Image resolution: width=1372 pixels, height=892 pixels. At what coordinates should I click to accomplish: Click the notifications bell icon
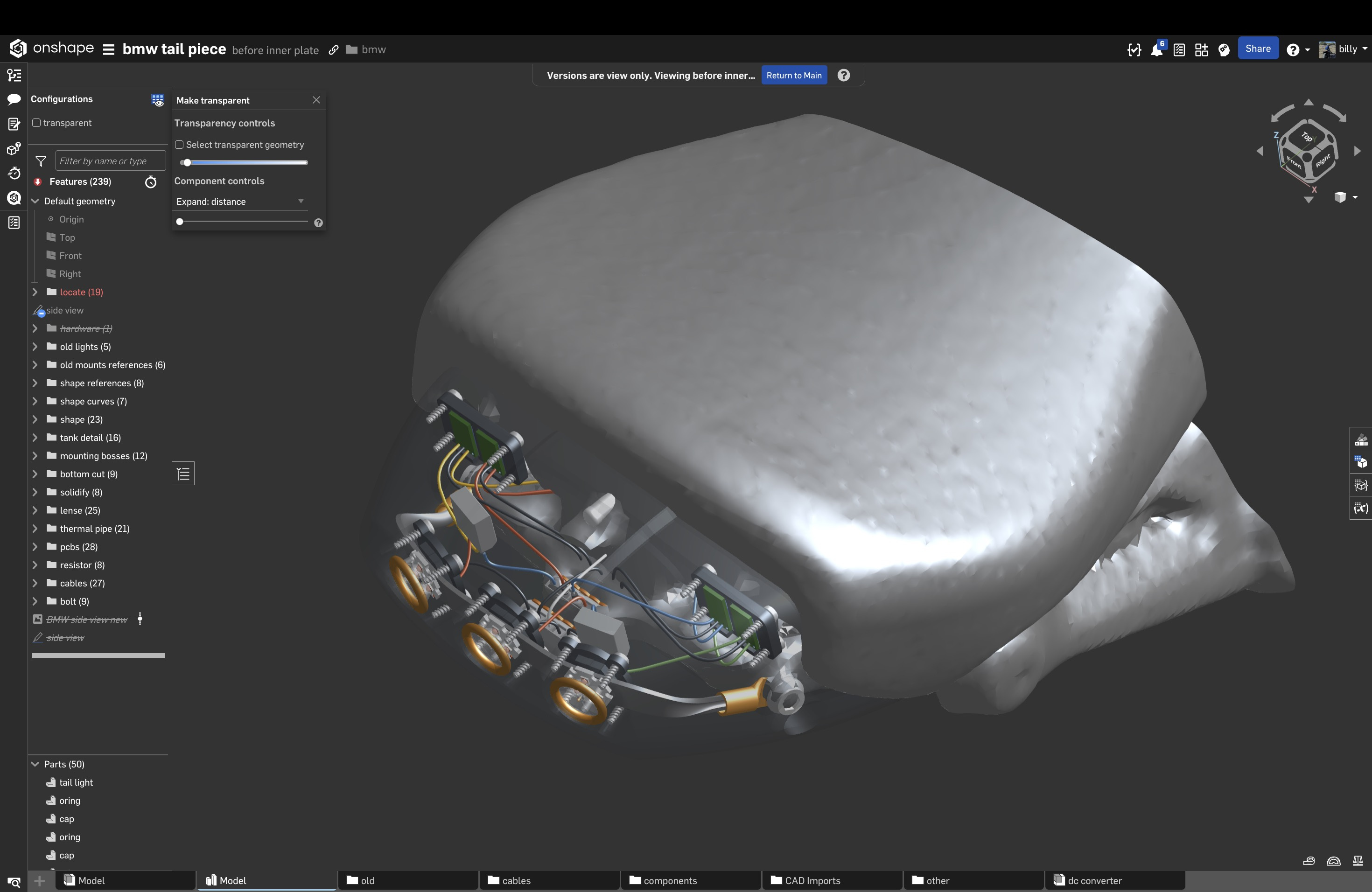[x=1156, y=50]
